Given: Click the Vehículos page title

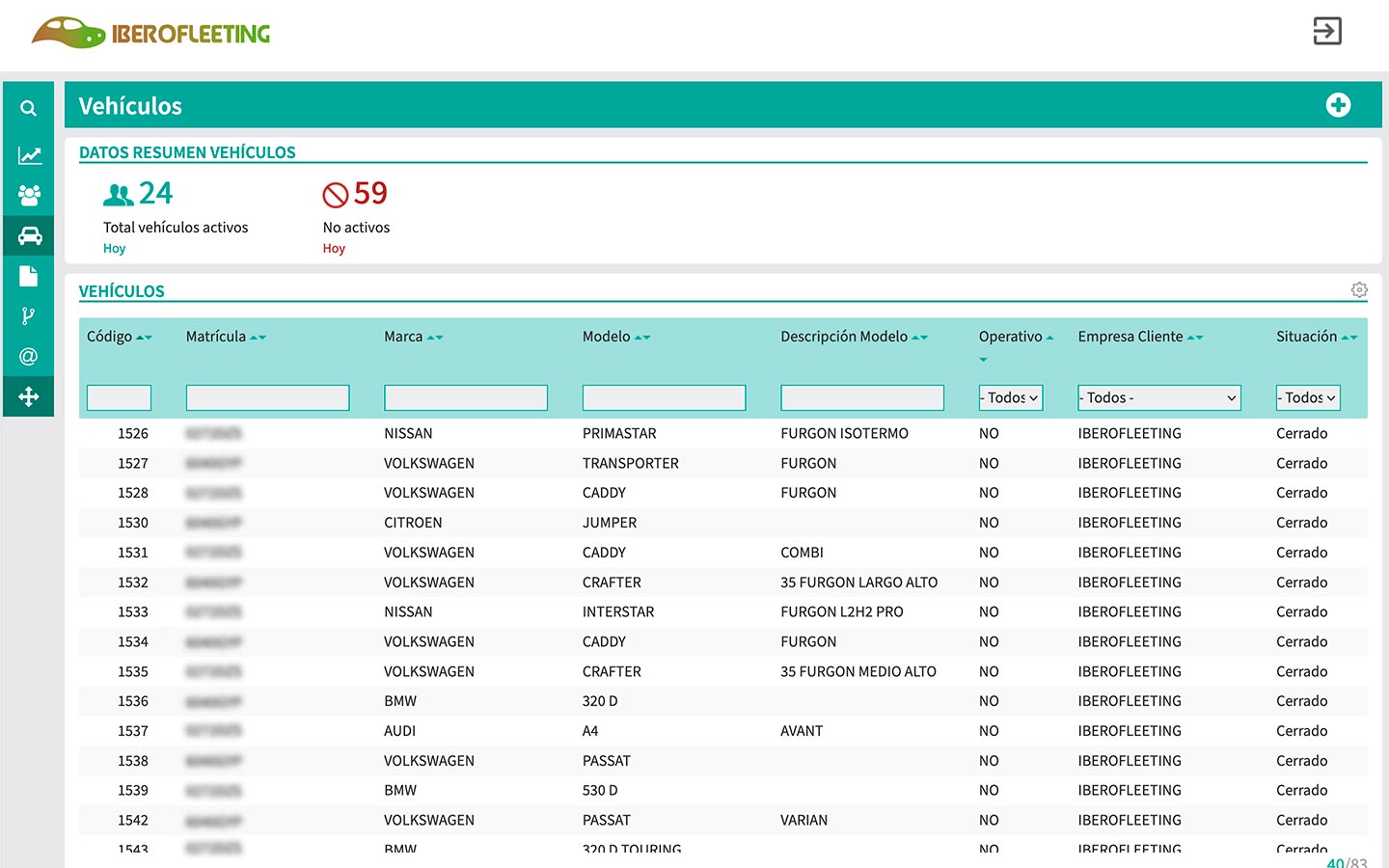Looking at the screenshot, I should [x=130, y=106].
